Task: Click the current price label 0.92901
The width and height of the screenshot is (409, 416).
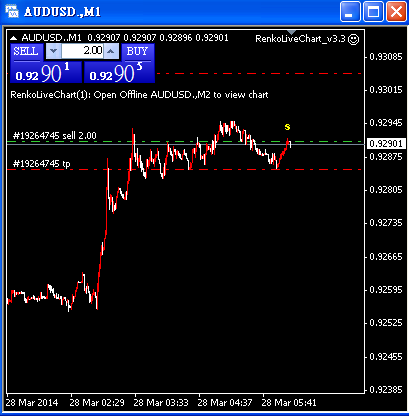Action: pos(386,144)
